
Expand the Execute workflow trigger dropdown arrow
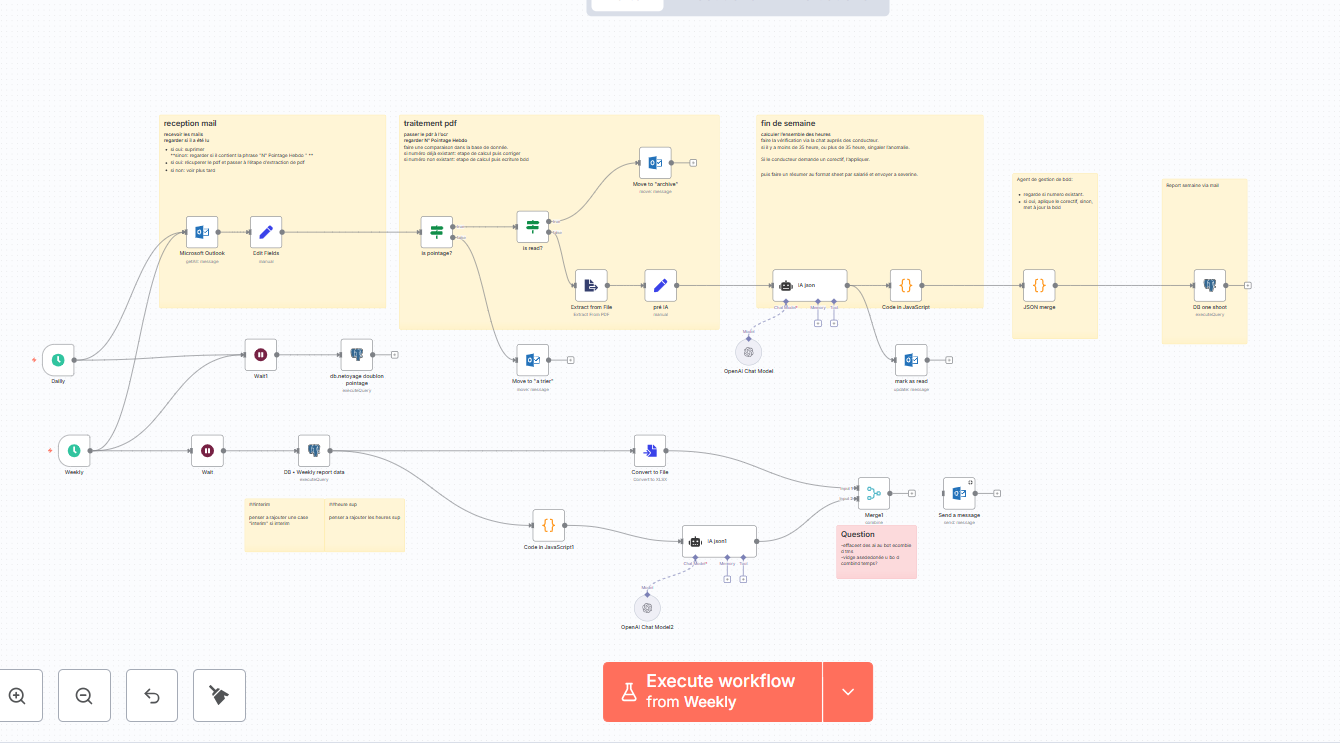point(848,692)
